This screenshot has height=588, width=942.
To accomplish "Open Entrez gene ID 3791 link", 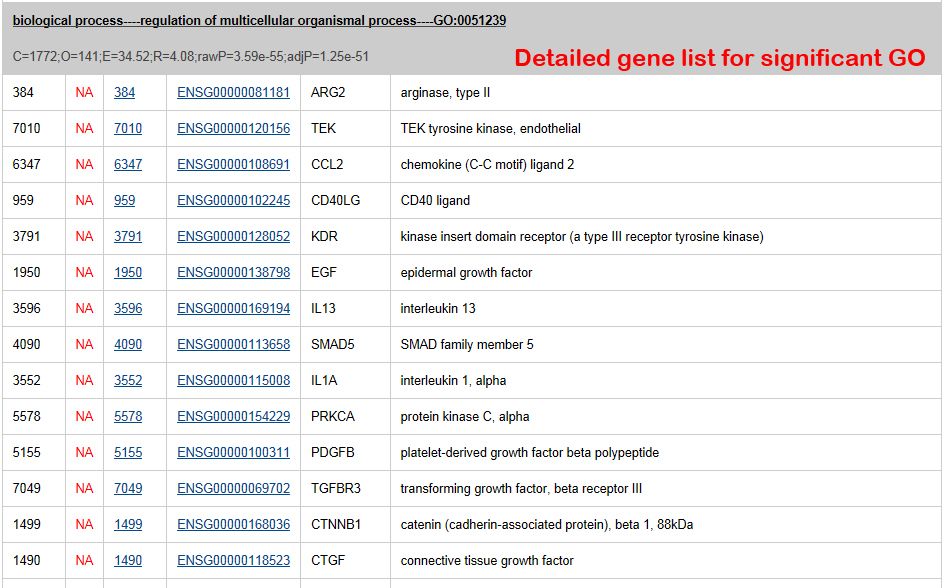I will [128, 237].
